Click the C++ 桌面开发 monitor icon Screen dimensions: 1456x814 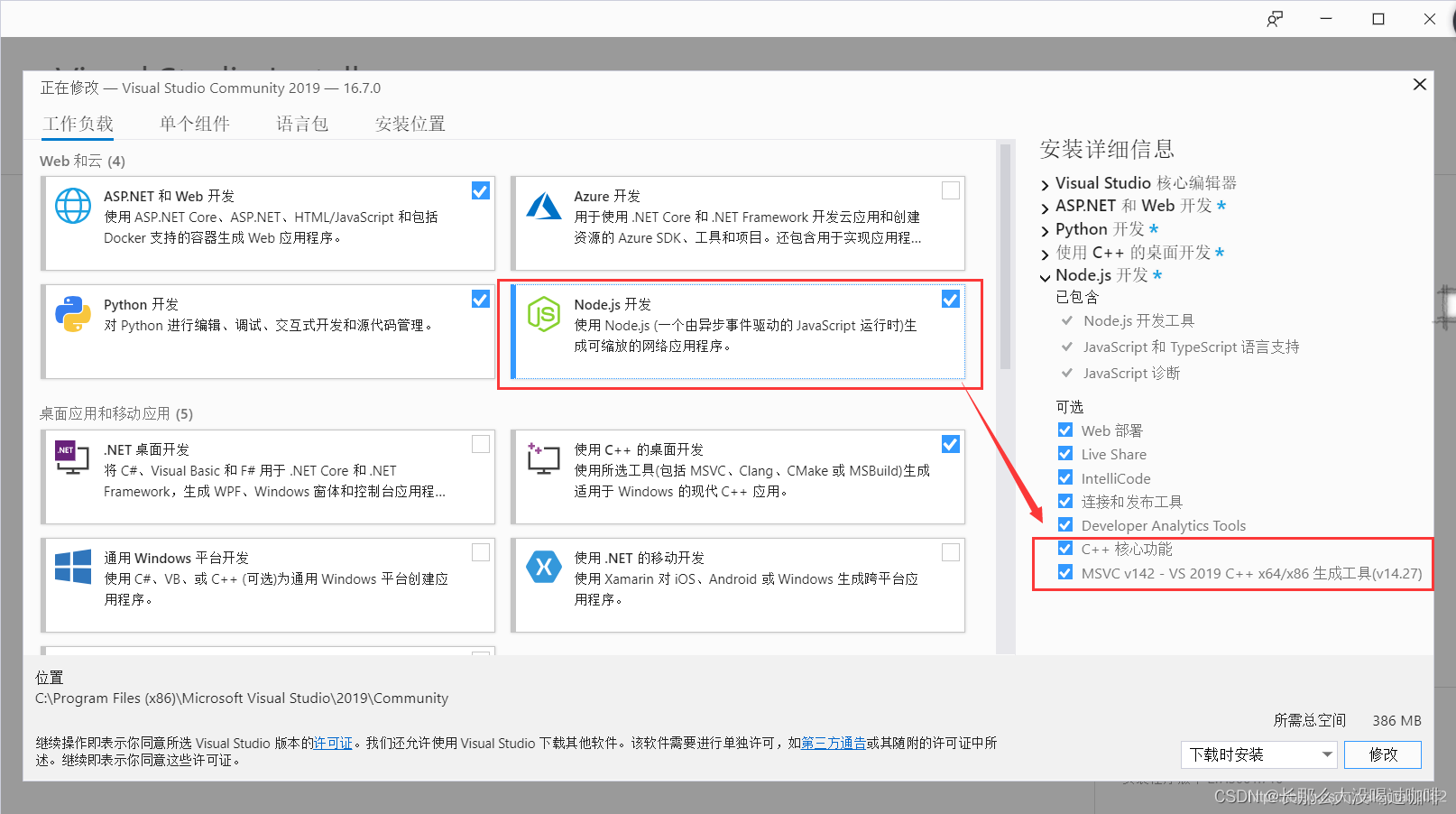(543, 458)
